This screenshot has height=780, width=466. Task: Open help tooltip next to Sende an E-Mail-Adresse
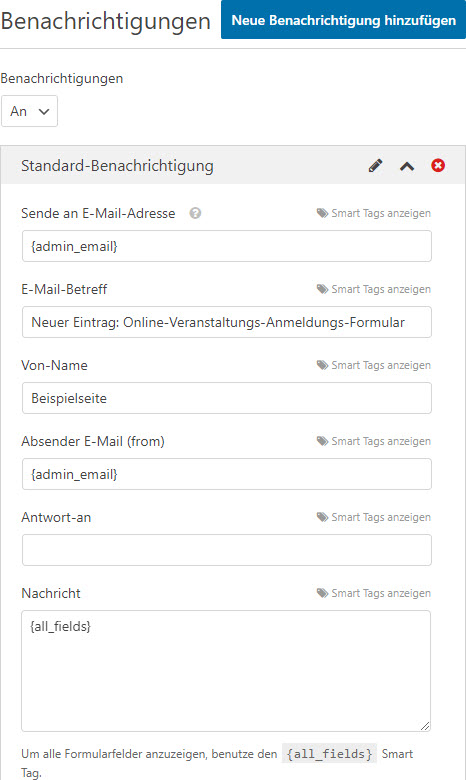pos(195,213)
